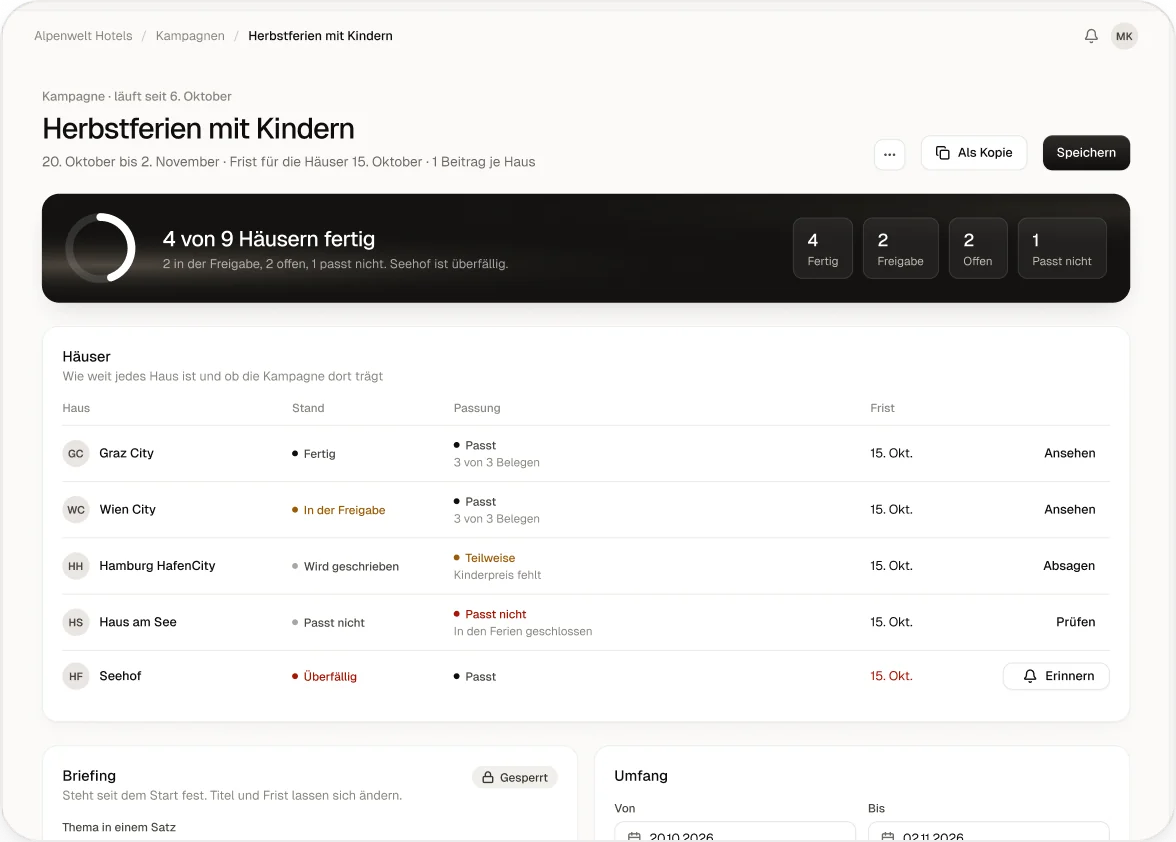Click the Herbstferien mit Kindern page title
The width and height of the screenshot is (1176, 842).
click(198, 128)
